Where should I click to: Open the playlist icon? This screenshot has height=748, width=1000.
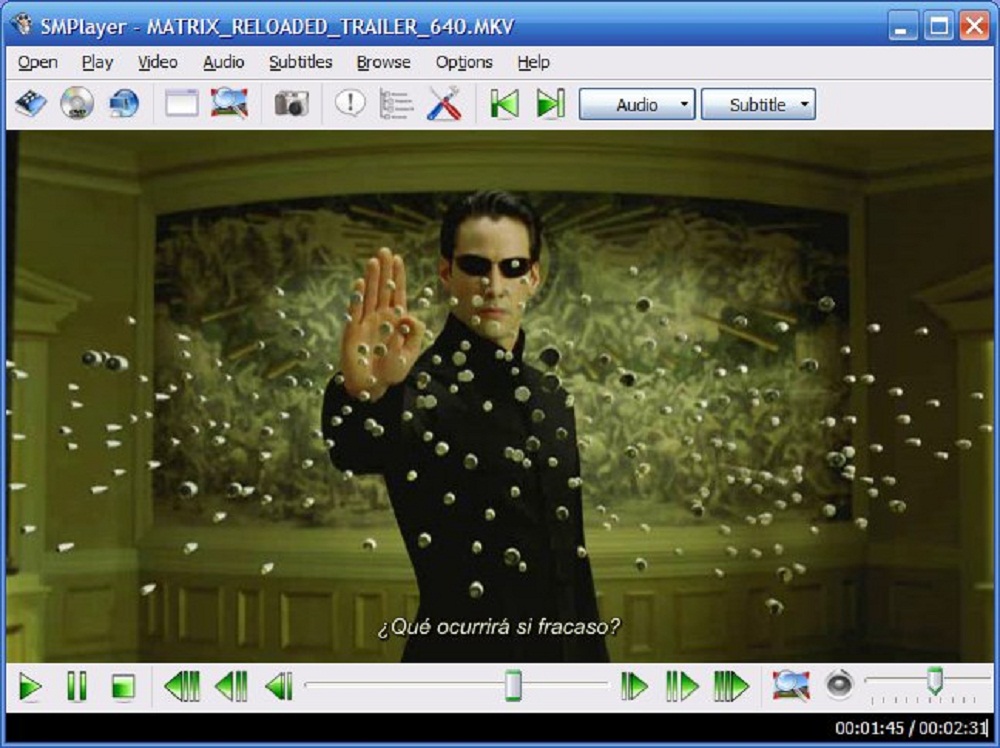396,104
